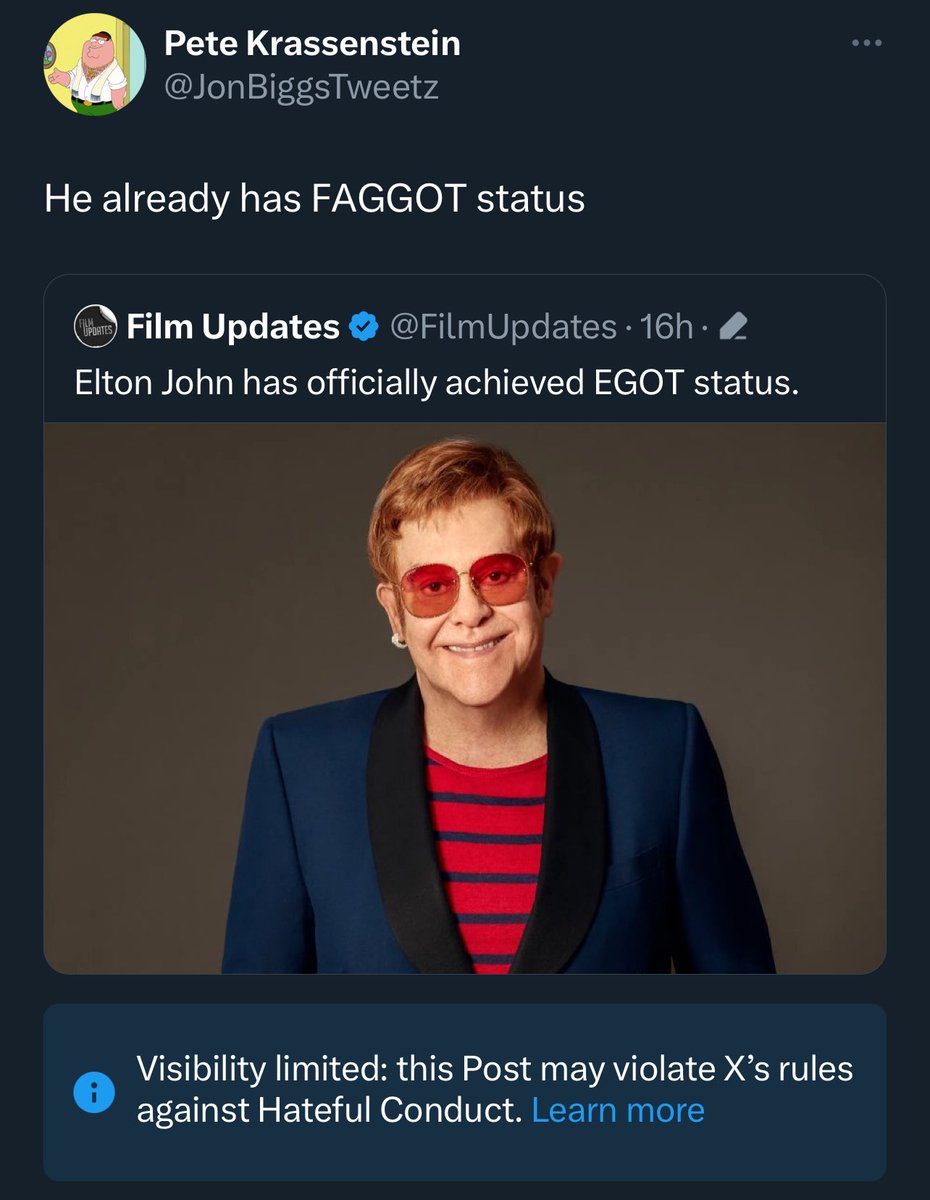Open the Pete Krassenstein display name
Image resolution: width=930 pixels, height=1200 pixels.
(x=312, y=43)
